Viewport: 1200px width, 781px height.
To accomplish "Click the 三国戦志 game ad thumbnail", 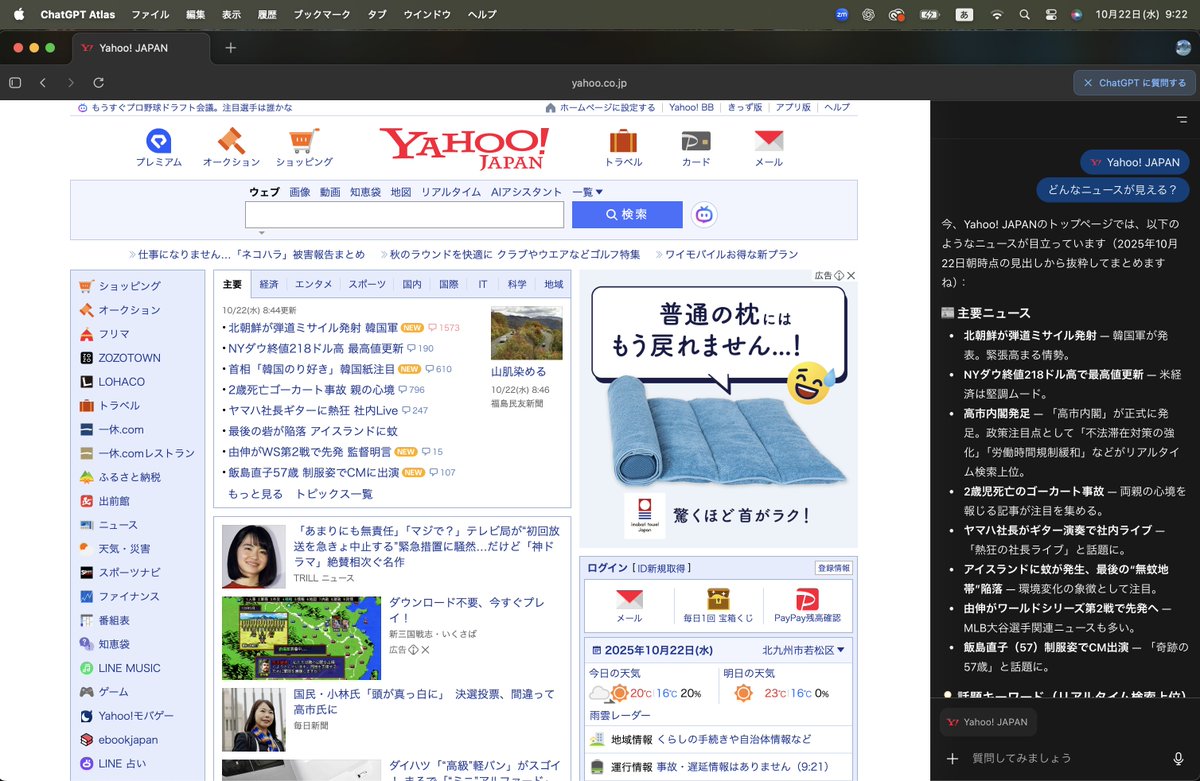I will [301, 638].
